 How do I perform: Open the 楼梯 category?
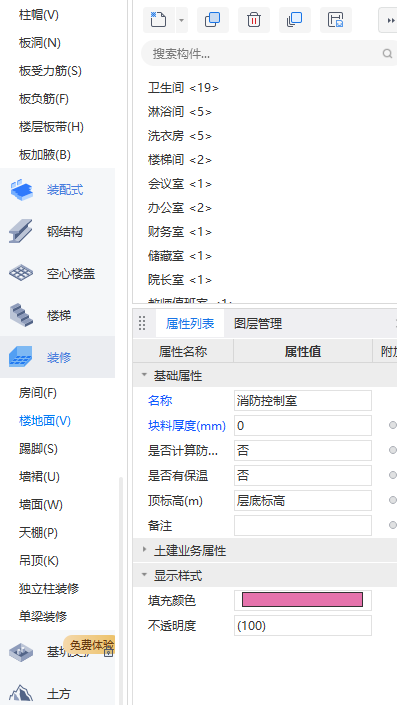[58, 315]
